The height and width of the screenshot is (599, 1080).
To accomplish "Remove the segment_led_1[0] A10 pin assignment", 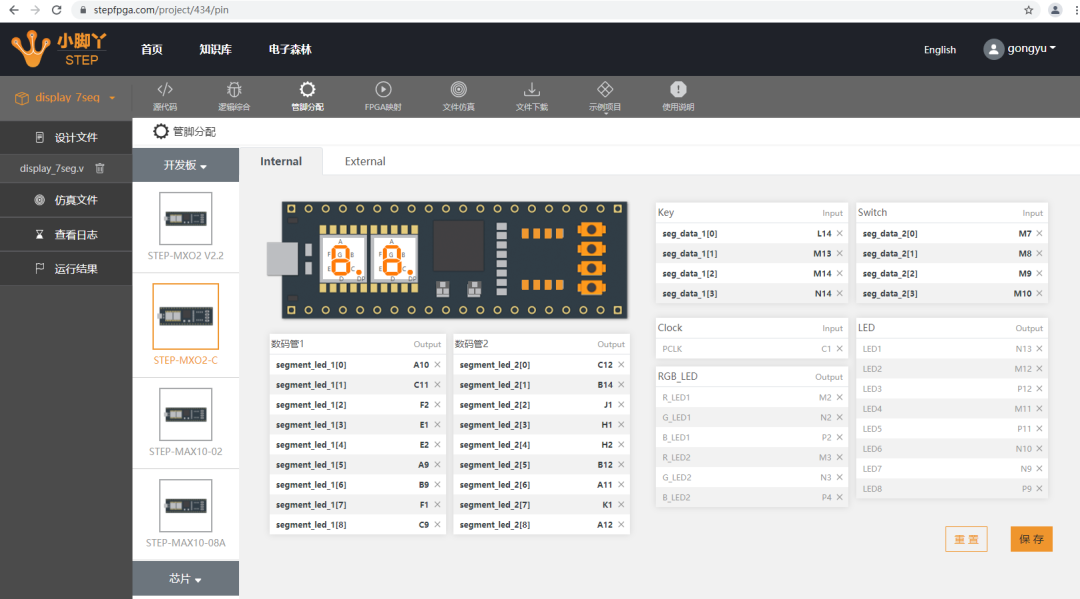I will point(437,365).
